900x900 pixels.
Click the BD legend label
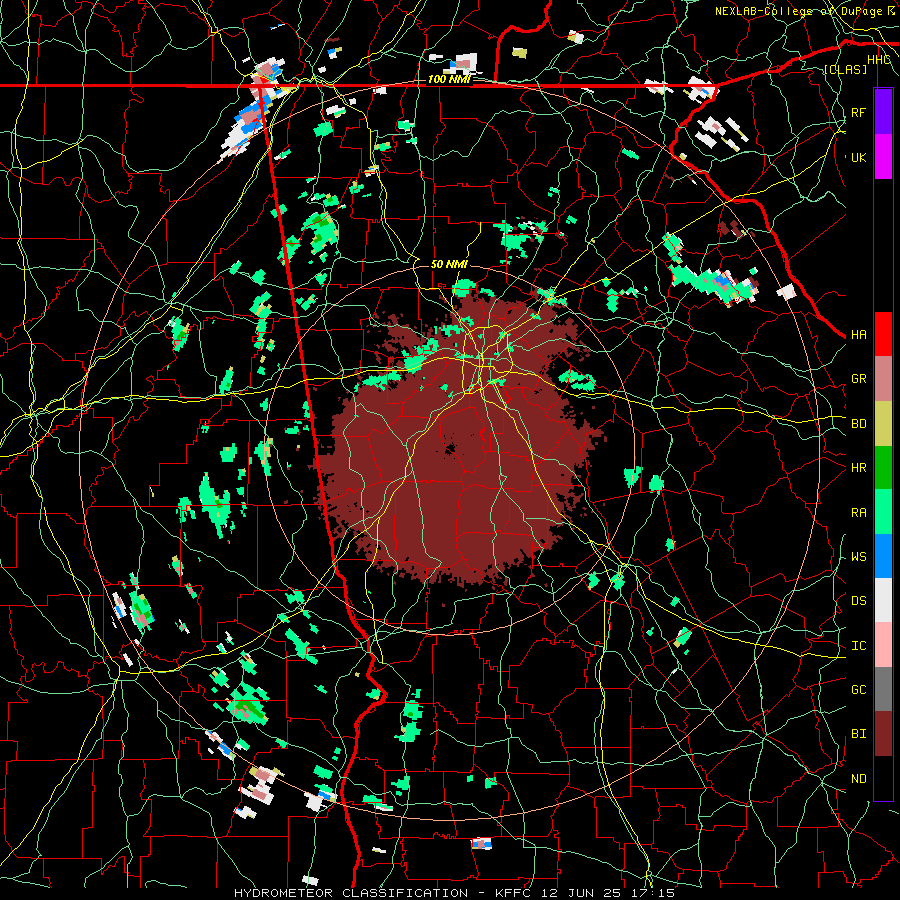[859, 424]
